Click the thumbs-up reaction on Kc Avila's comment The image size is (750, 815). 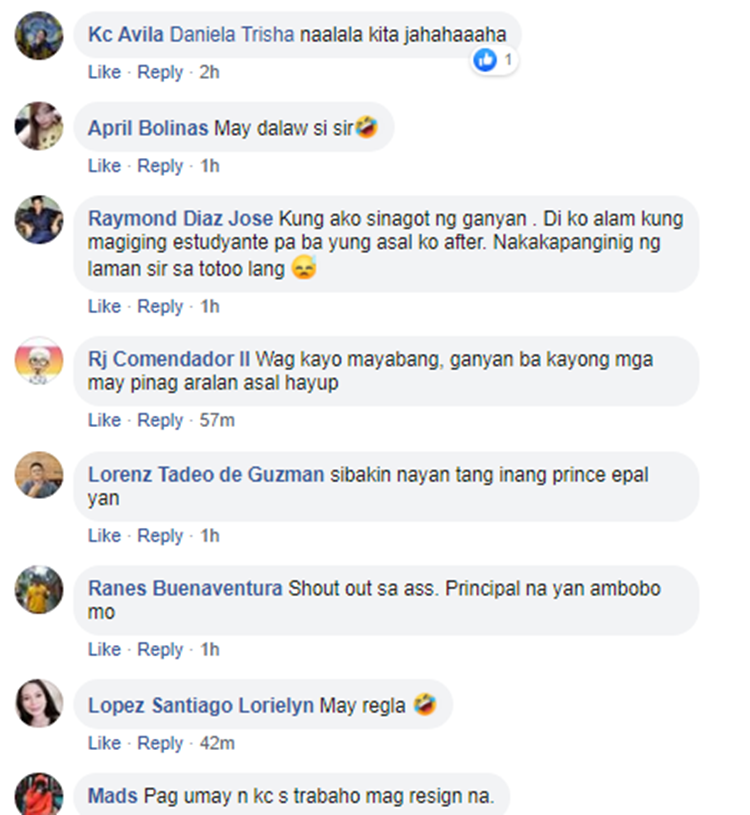point(485,60)
